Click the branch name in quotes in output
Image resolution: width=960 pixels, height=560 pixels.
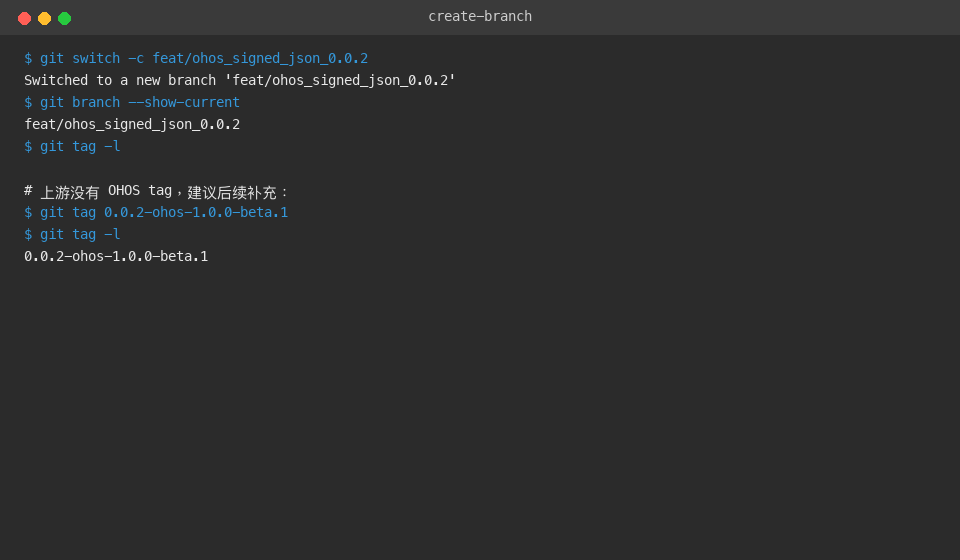point(340,80)
